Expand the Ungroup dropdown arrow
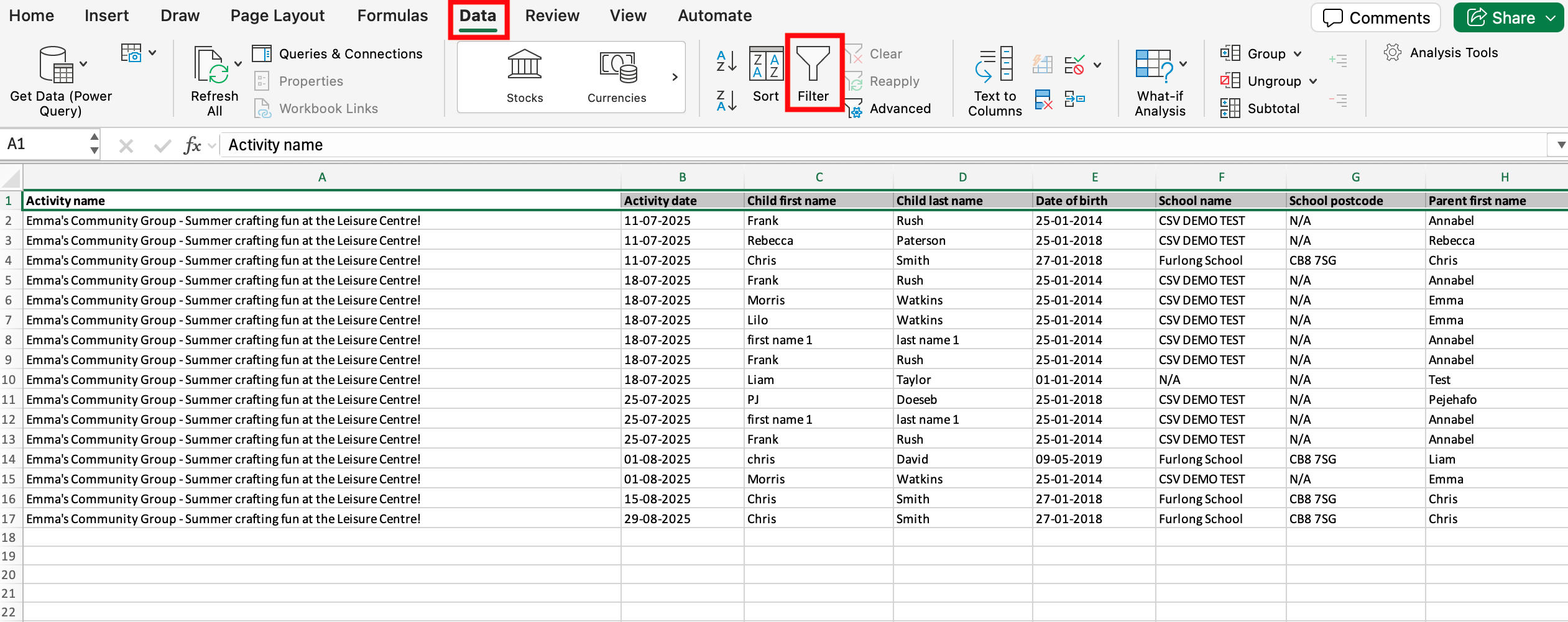The height and width of the screenshot is (622, 1568). pyautogui.click(x=1313, y=81)
